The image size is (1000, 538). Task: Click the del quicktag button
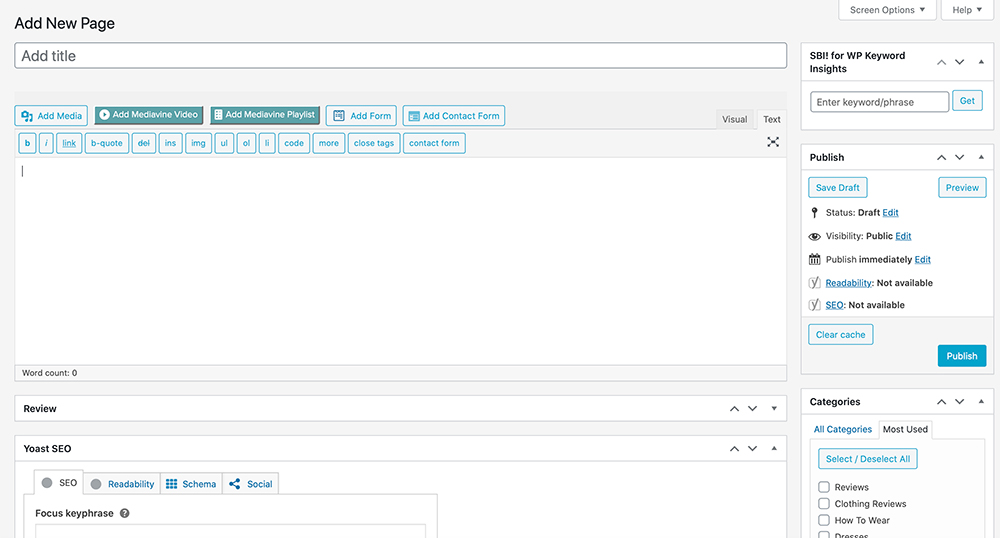[x=144, y=143]
